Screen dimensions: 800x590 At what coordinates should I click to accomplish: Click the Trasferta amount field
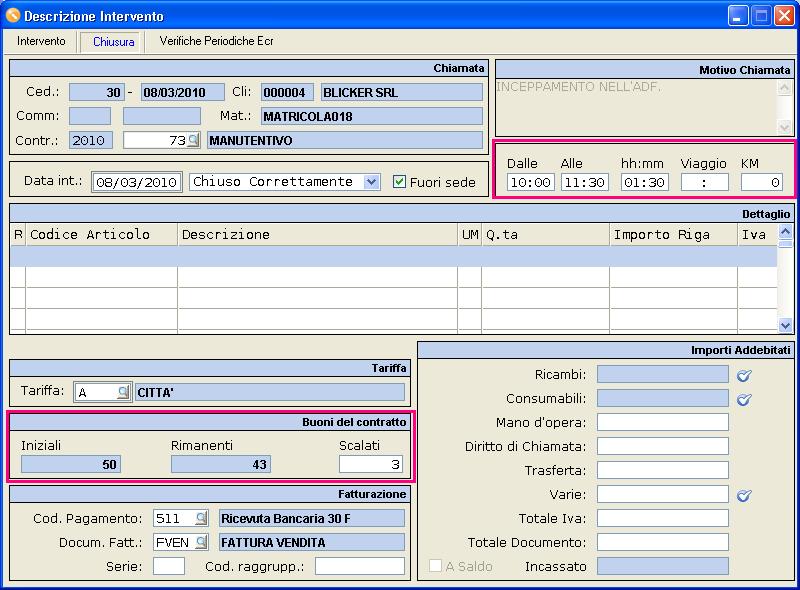663,470
